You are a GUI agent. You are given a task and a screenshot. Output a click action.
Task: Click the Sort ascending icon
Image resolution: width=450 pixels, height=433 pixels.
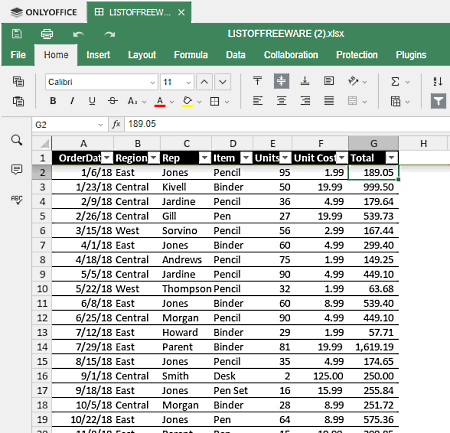click(x=438, y=81)
